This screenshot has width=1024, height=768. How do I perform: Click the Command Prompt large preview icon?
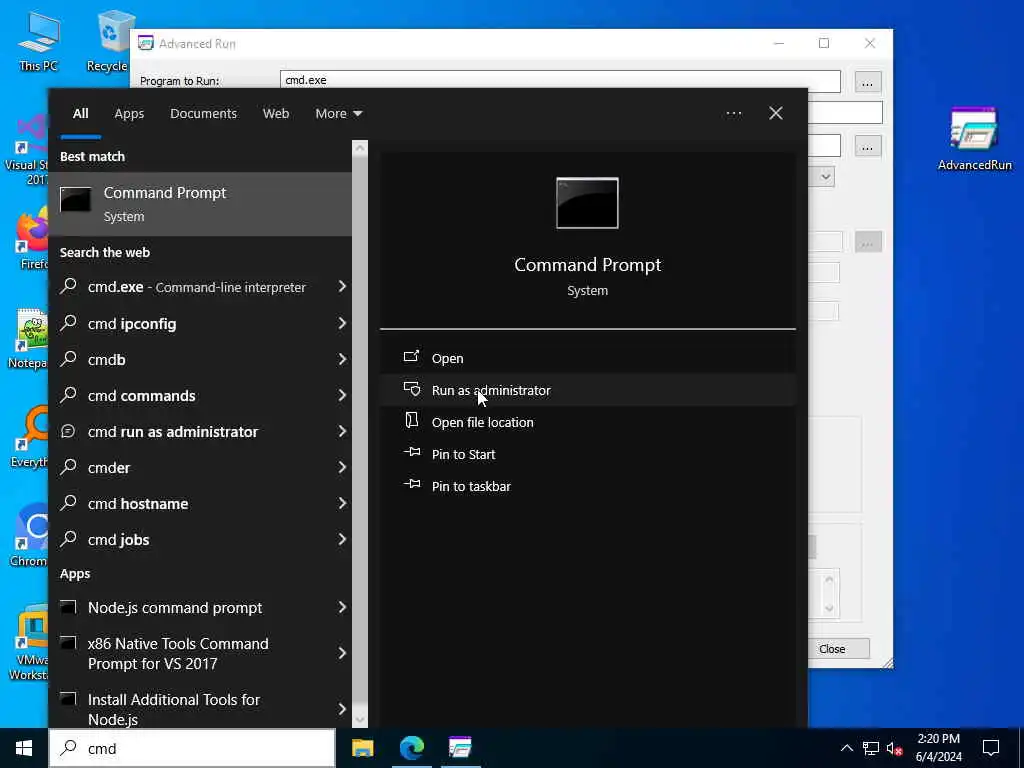pos(587,203)
